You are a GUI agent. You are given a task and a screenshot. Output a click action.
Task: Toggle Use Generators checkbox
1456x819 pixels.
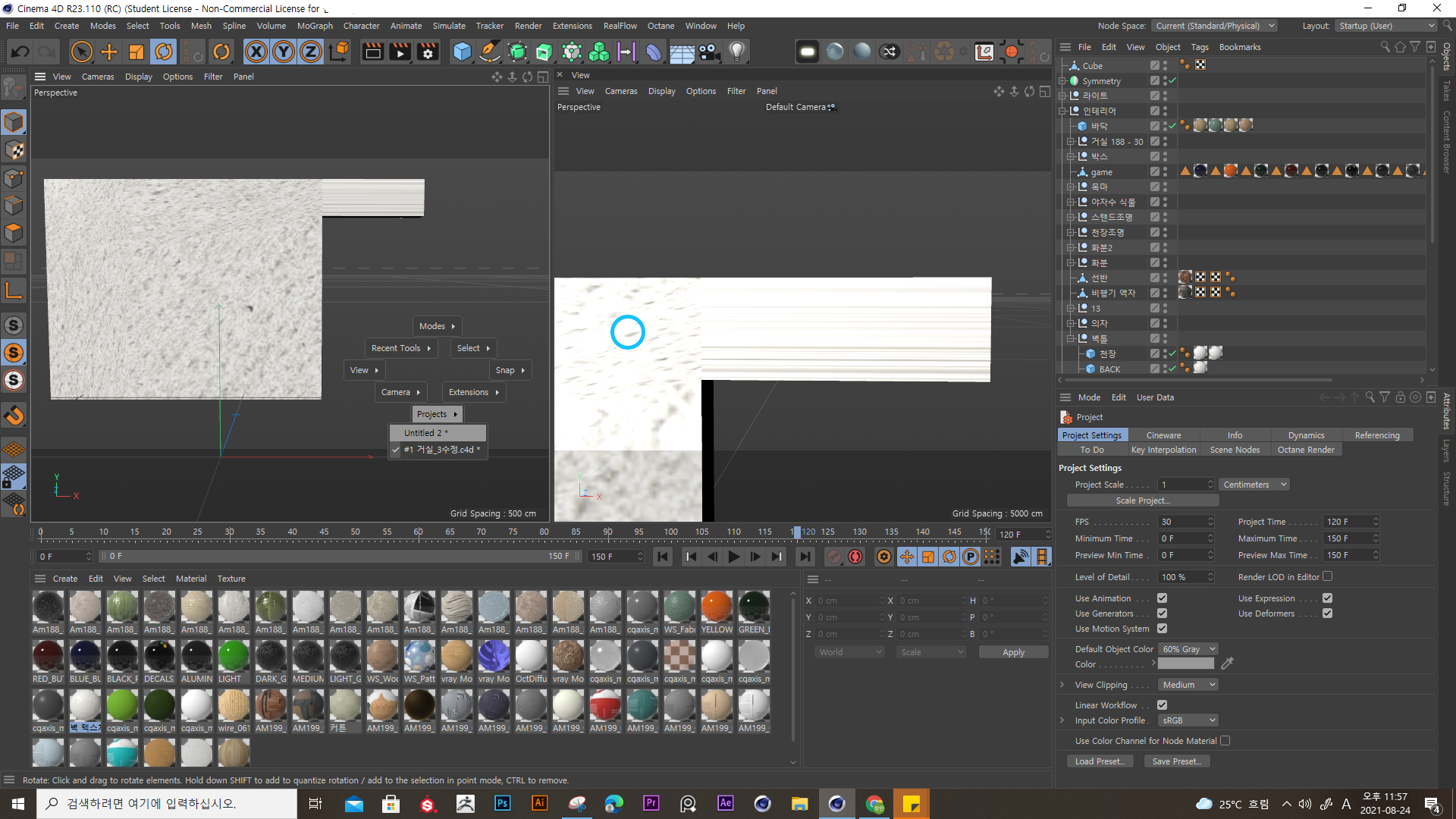pyautogui.click(x=1162, y=613)
